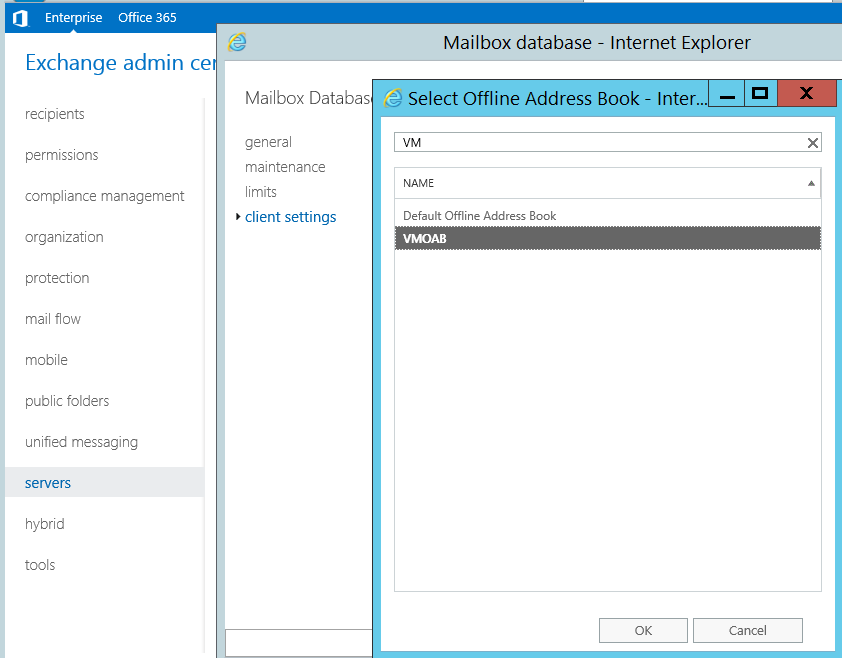Minimize the Select Offline Address Book dialog

click(728, 95)
